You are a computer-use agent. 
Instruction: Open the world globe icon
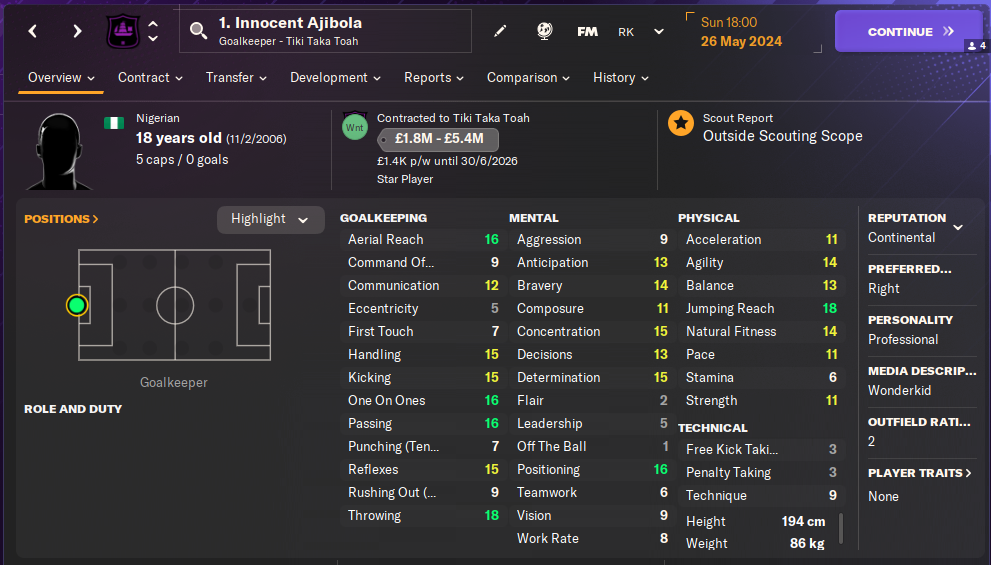[x=545, y=32]
